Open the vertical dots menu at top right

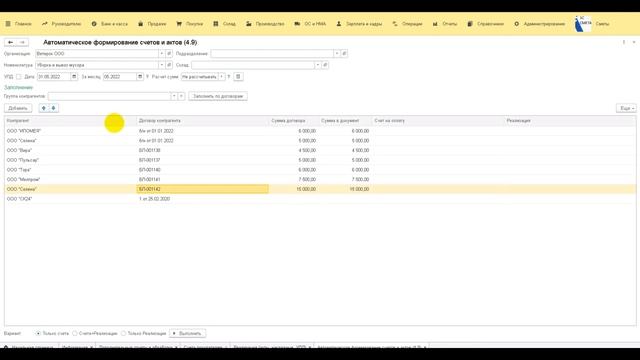[x=624, y=42]
